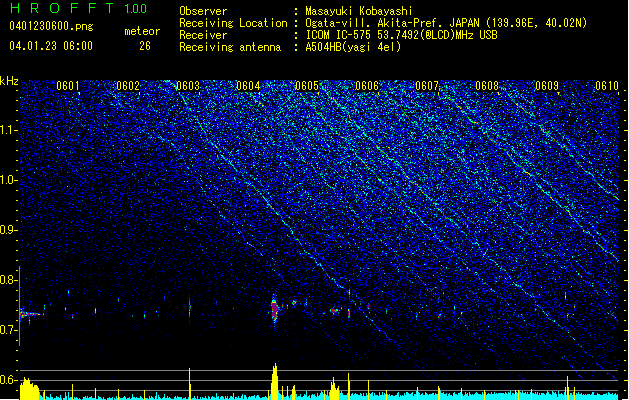The image size is (629, 400).
Task: Click the 0602 time marker
Action: pyautogui.click(x=128, y=86)
